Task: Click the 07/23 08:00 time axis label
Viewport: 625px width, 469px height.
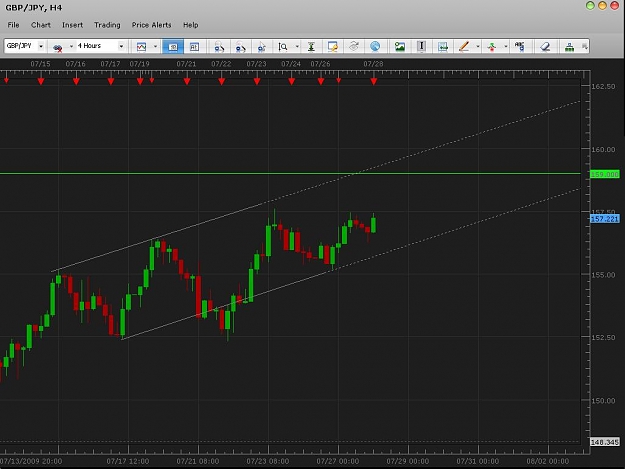Action: [x=268, y=461]
